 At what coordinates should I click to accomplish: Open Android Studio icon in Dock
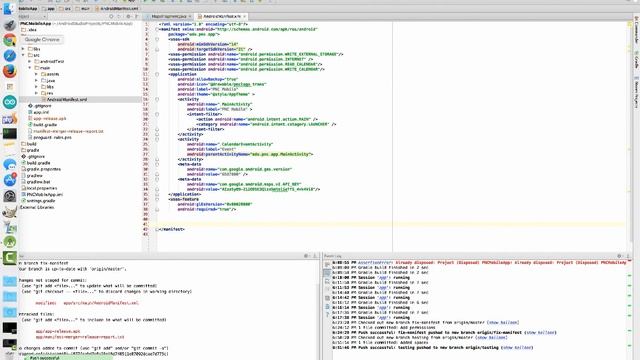pos(9,242)
